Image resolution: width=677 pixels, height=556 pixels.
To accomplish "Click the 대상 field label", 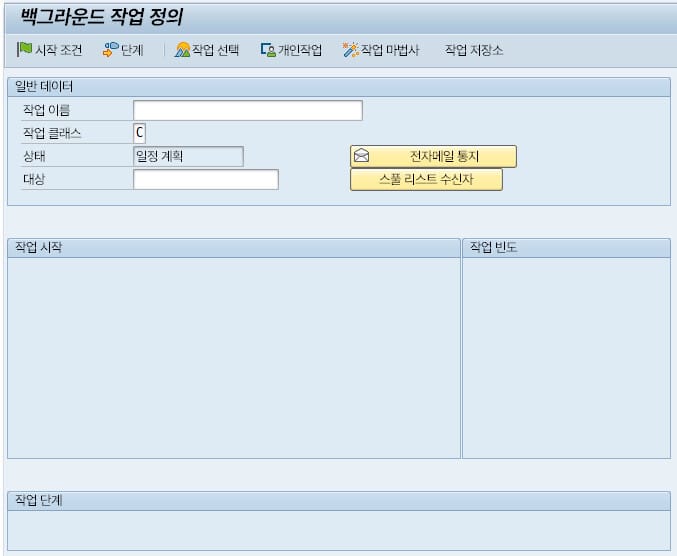I will click(35, 180).
